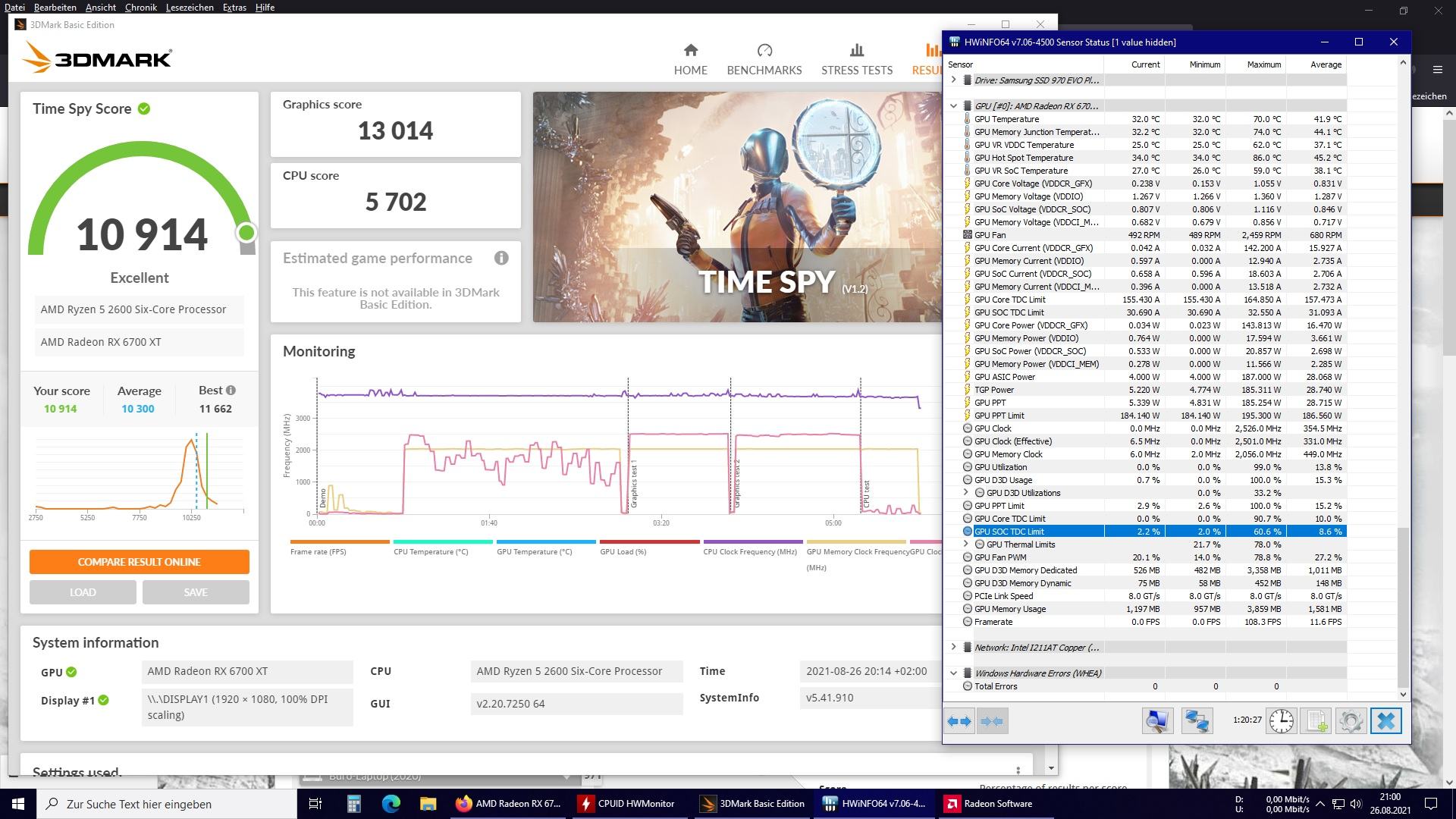Open the Windows Start menu
Screen dimensions: 1456x819
(x=18, y=804)
